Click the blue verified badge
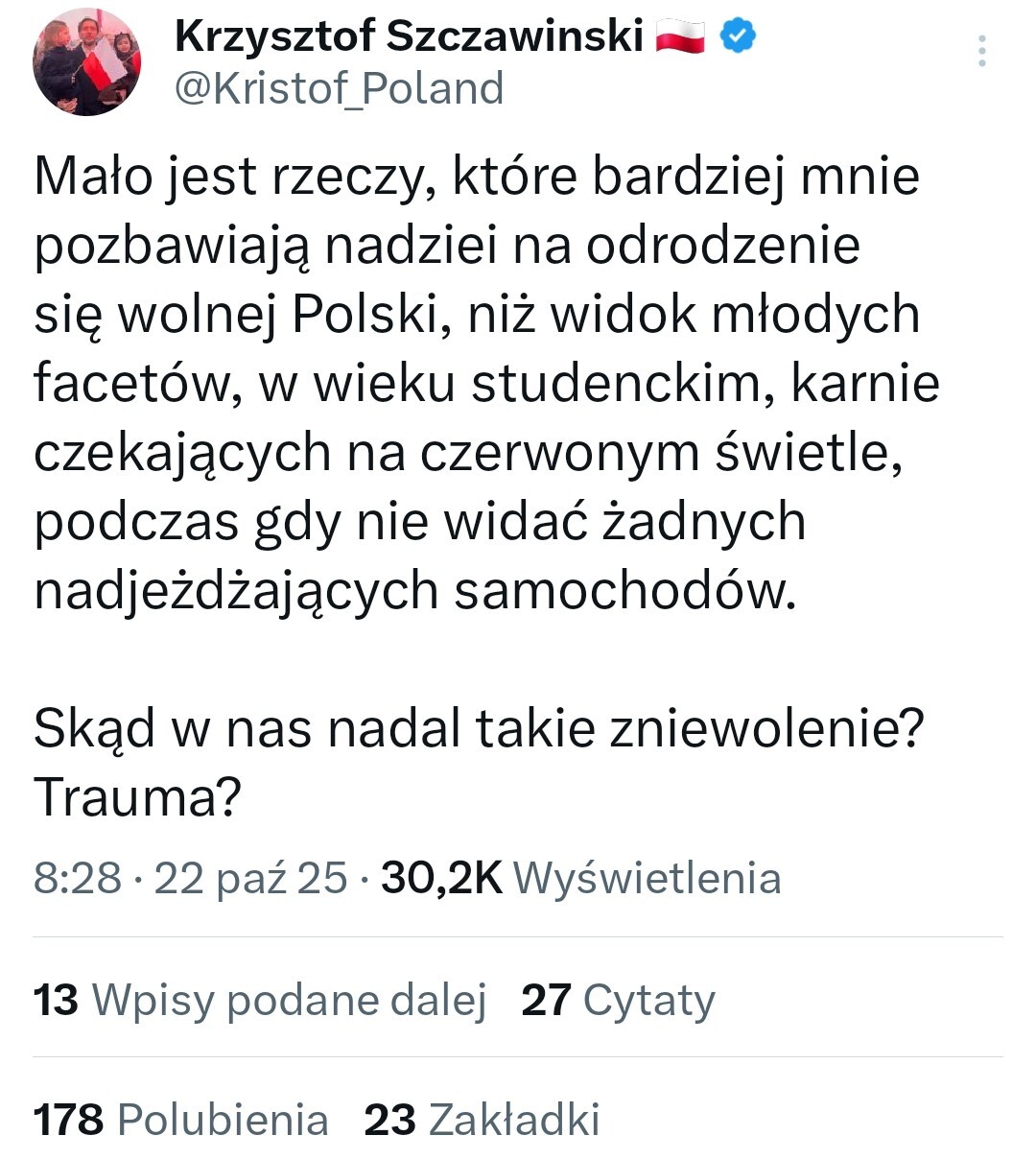The height and width of the screenshot is (1159, 1036). (738, 36)
